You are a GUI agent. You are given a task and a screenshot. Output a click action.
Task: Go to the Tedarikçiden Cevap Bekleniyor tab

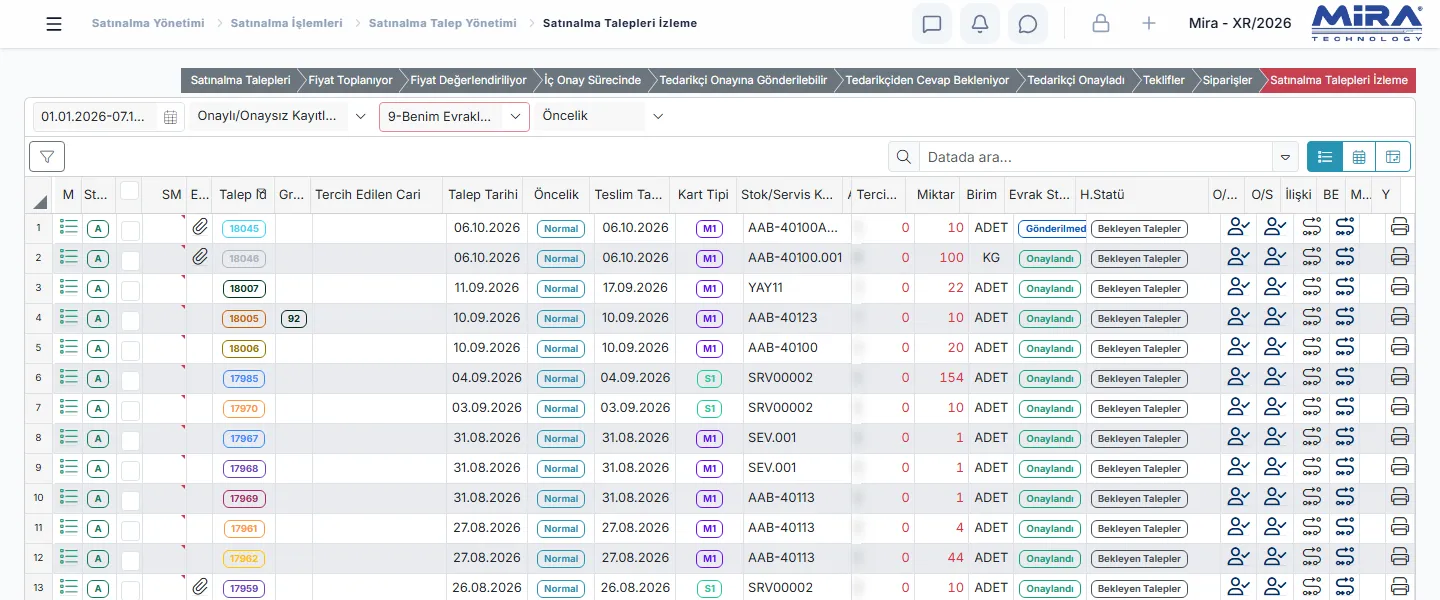927,80
